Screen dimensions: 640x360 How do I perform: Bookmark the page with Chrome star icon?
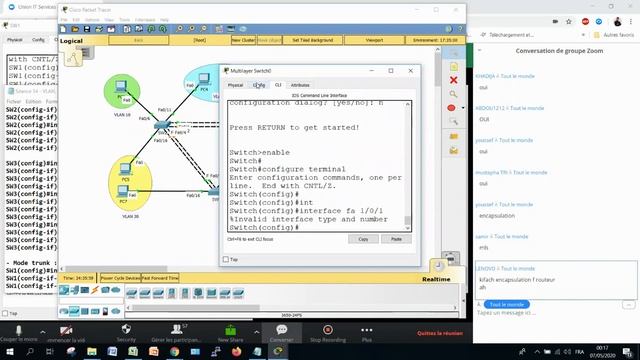point(569,21)
